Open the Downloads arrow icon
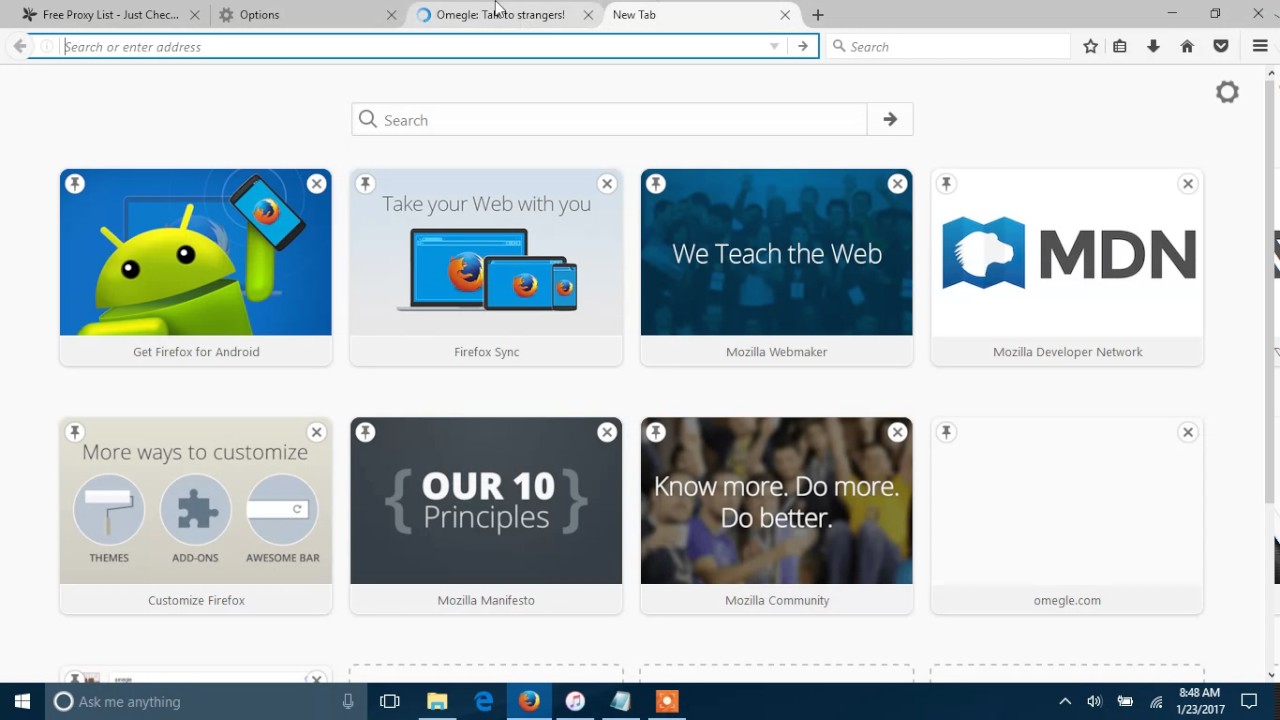Image resolution: width=1280 pixels, height=720 pixels. pyautogui.click(x=1153, y=46)
